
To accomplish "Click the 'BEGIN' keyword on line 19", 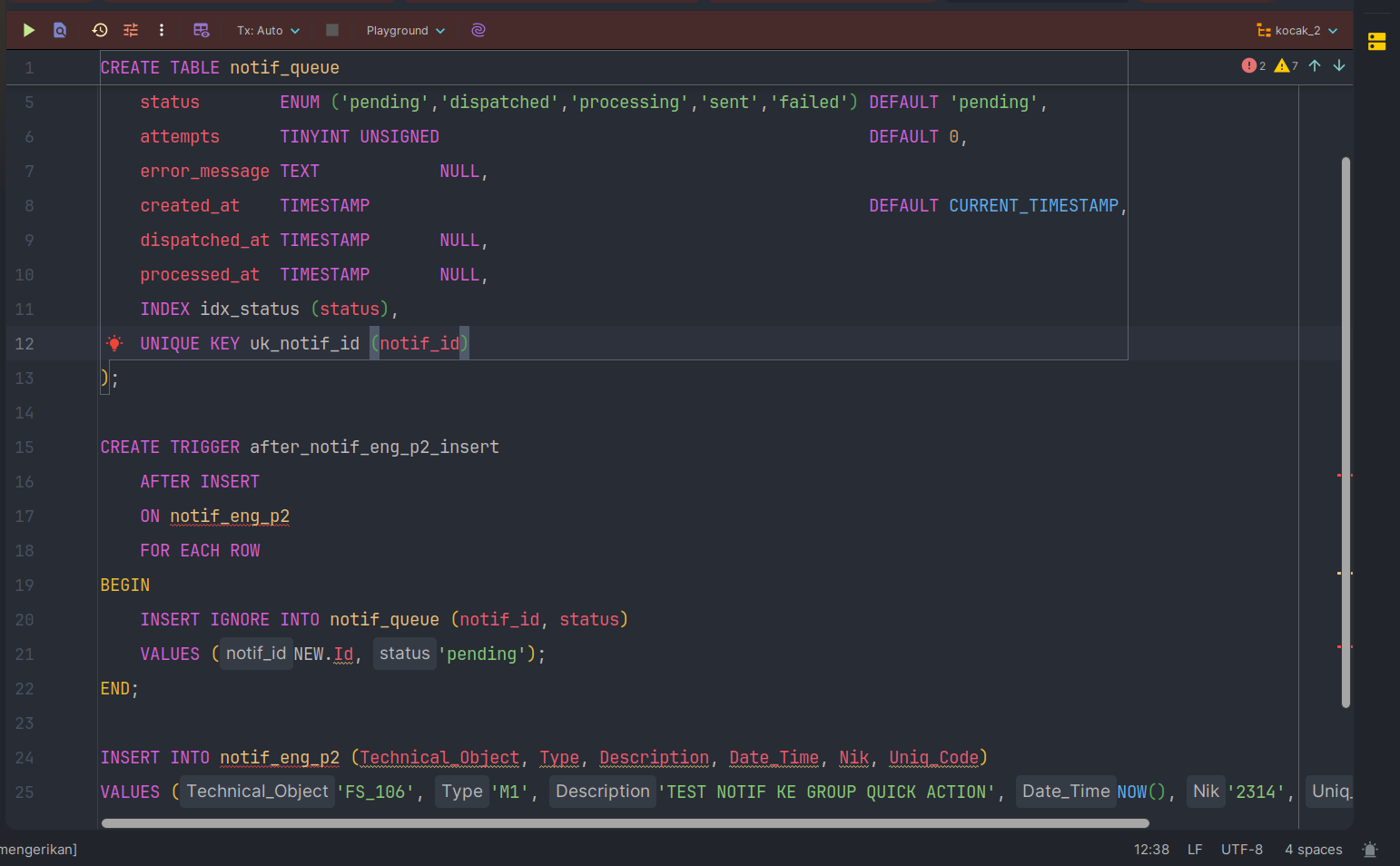I will (125, 586).
